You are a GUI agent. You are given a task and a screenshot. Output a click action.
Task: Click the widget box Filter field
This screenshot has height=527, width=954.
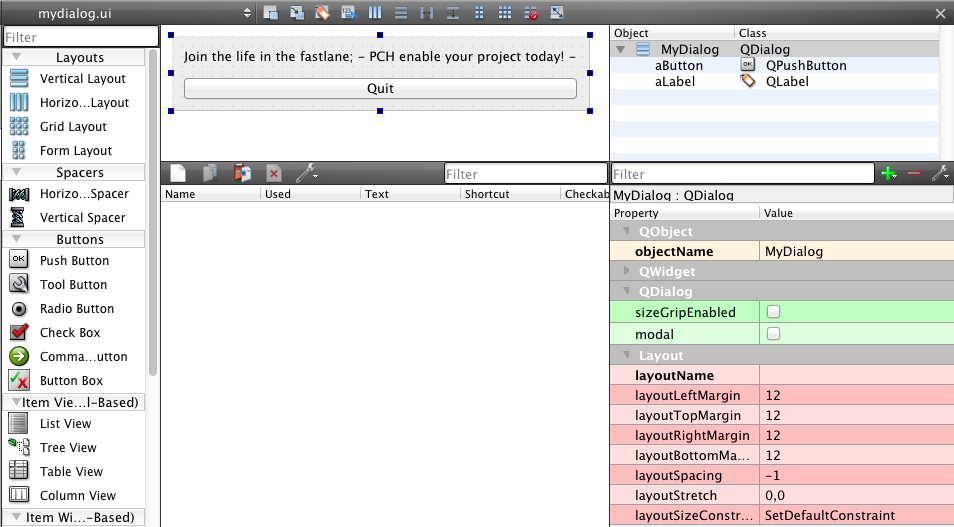(x=80, y=38)
